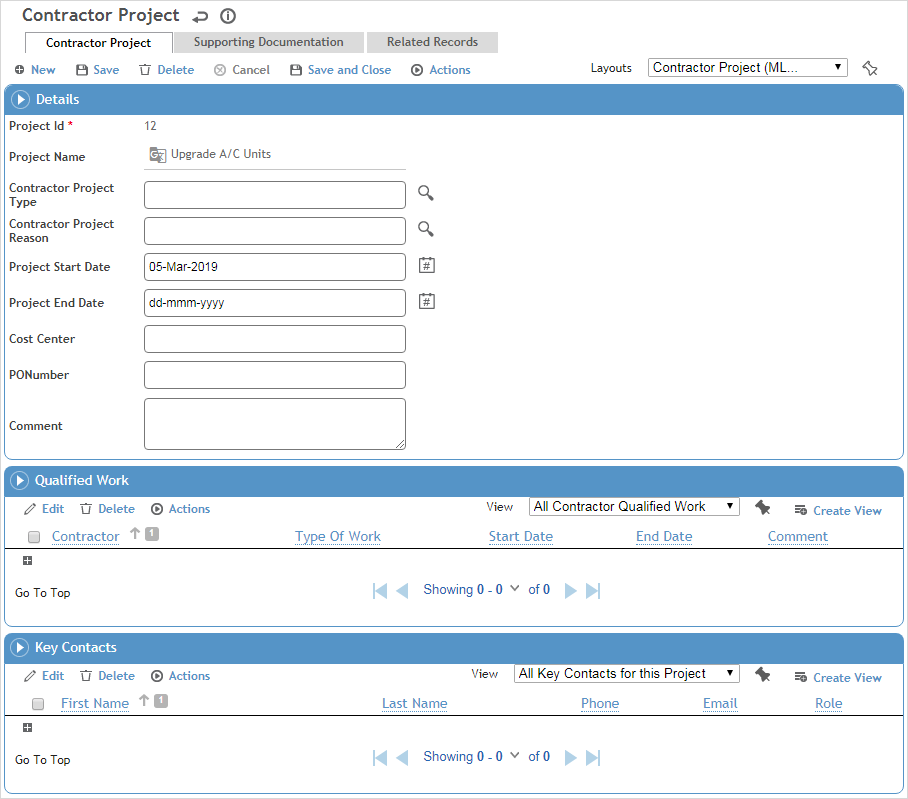Viewport: 908px width, 799px height.
Task: Switch to Supporting Documentation tab
Action: coord(268,42)
